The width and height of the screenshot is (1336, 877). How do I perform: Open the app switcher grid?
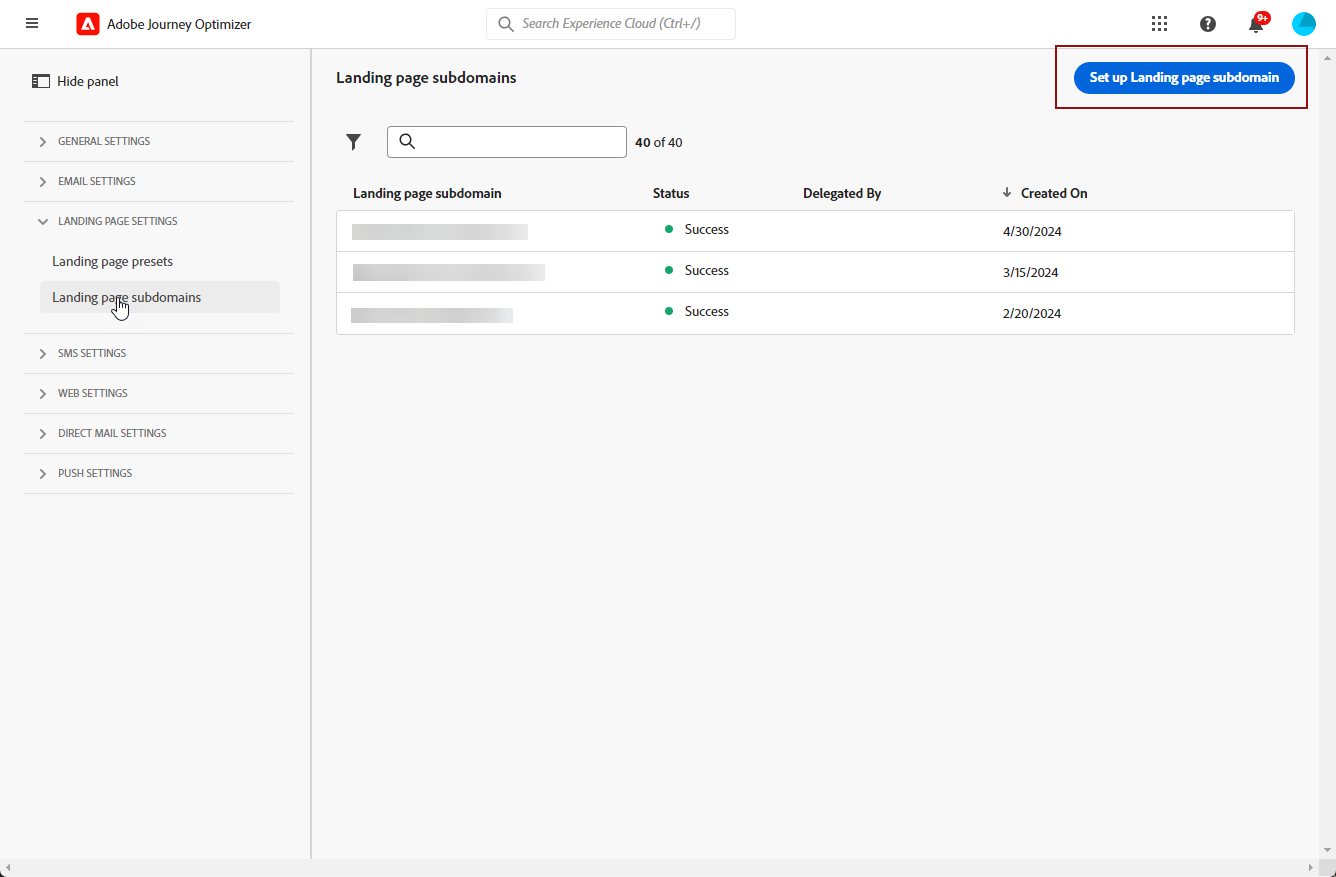coord(1159,24)
